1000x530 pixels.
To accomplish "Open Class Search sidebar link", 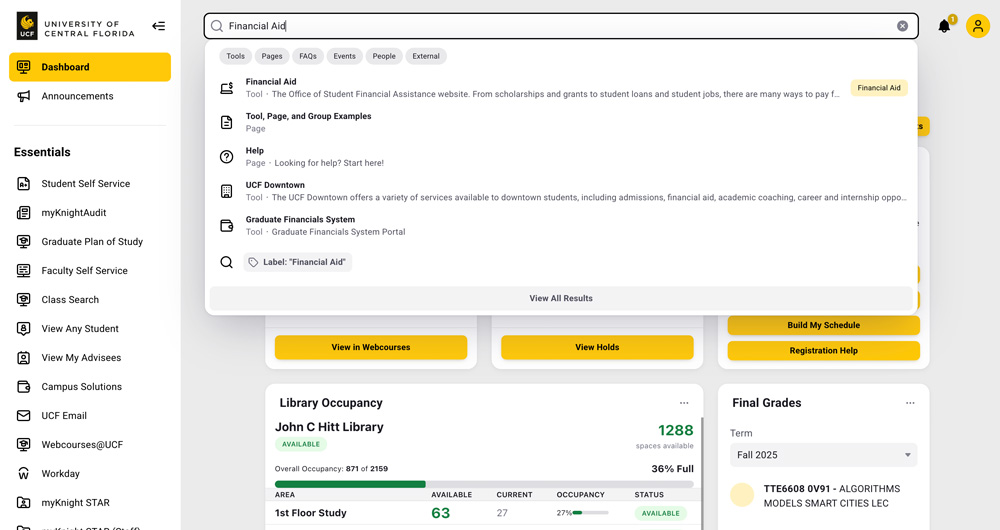I will coord(70,300).
